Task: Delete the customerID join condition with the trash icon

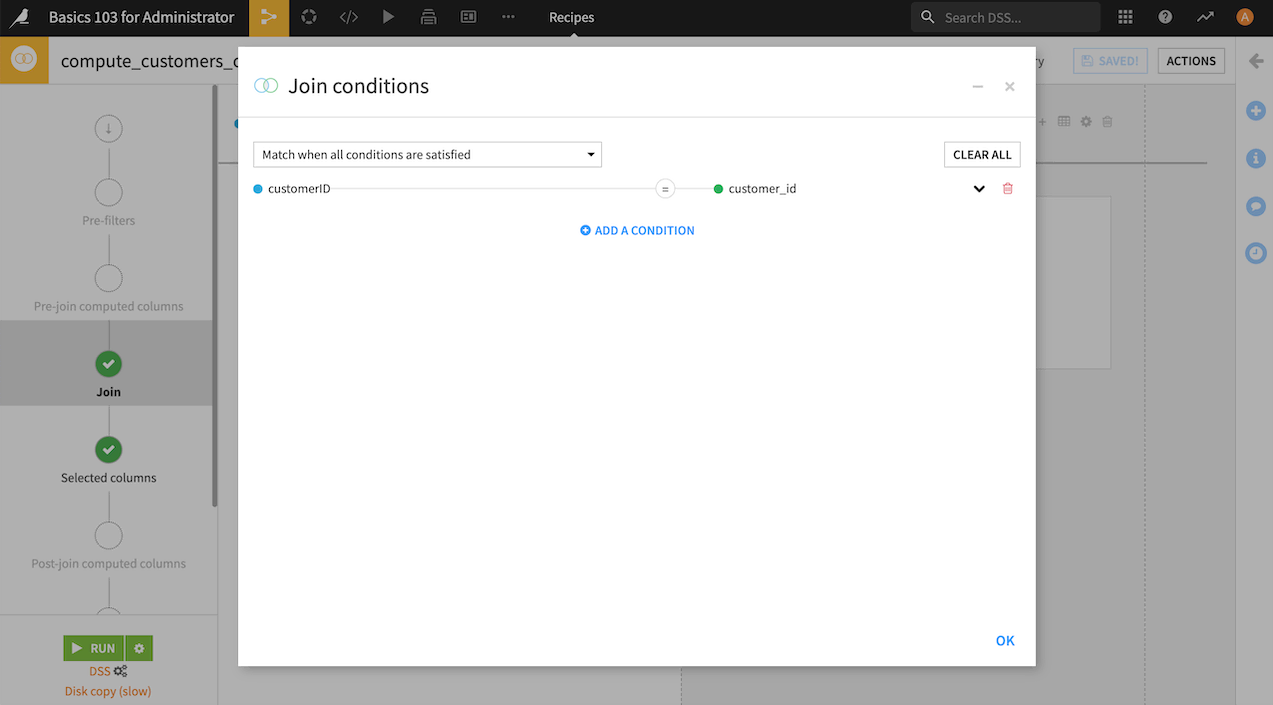Action: pos(1007,188)
